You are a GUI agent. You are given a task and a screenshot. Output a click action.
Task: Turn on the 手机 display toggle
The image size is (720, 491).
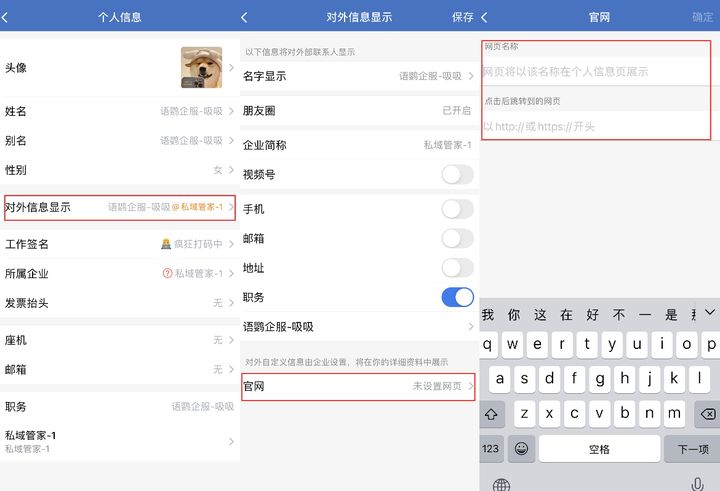[x=457, y=209]
